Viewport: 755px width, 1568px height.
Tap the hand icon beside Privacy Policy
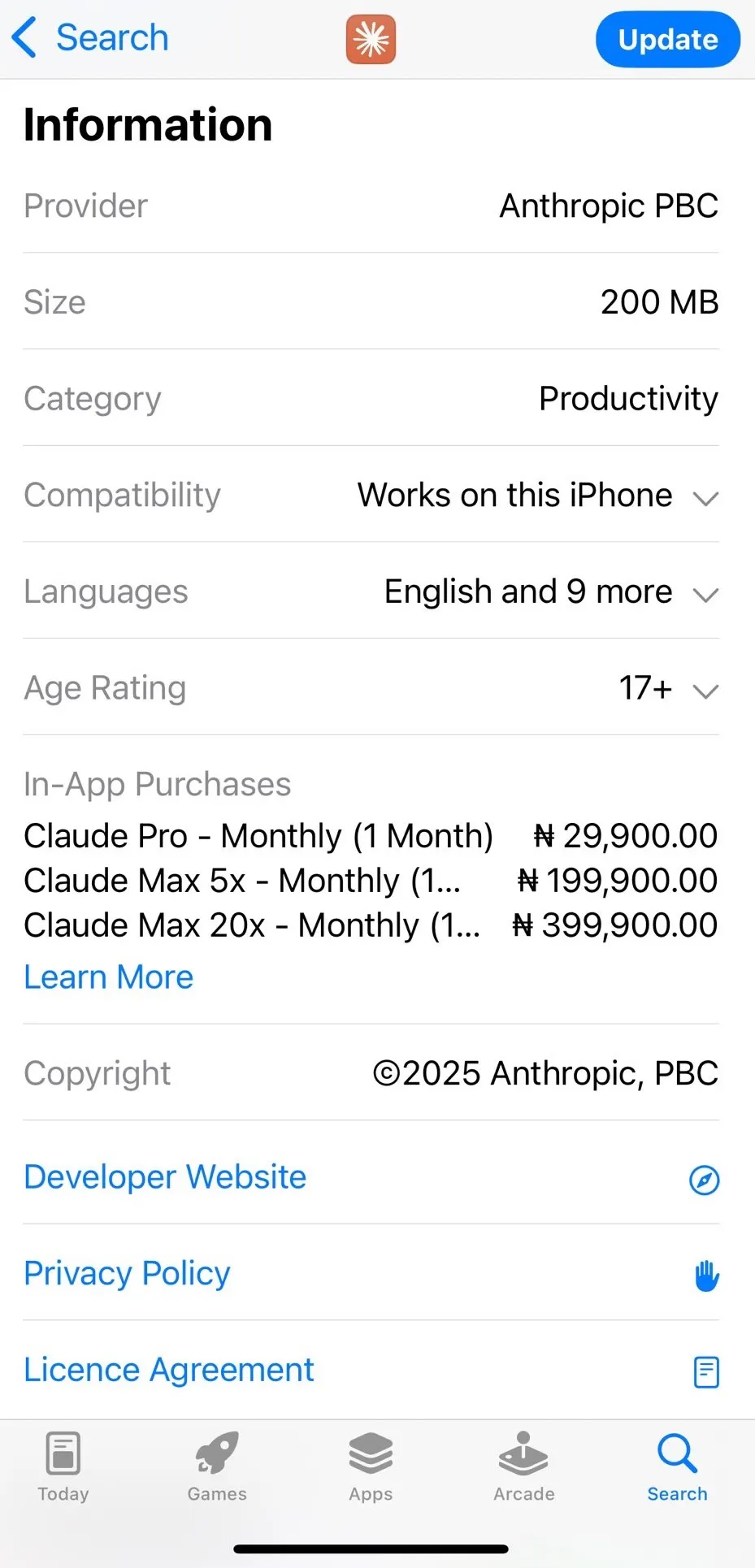pyautogui.click(x=707, y=1276)
